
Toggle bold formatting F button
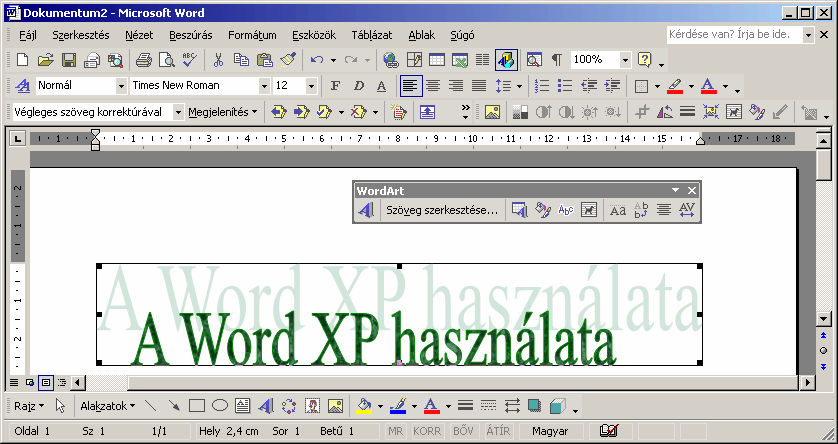335,85
